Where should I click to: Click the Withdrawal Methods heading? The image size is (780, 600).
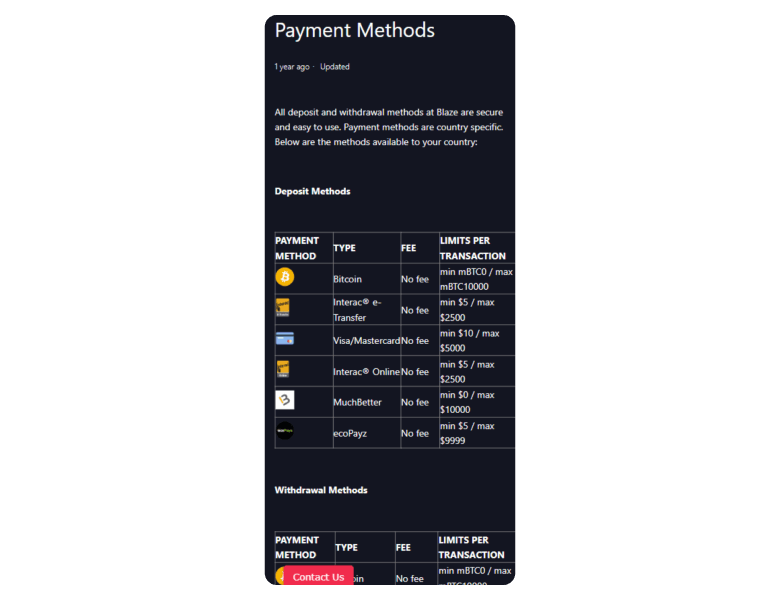[x=321, y=490]
